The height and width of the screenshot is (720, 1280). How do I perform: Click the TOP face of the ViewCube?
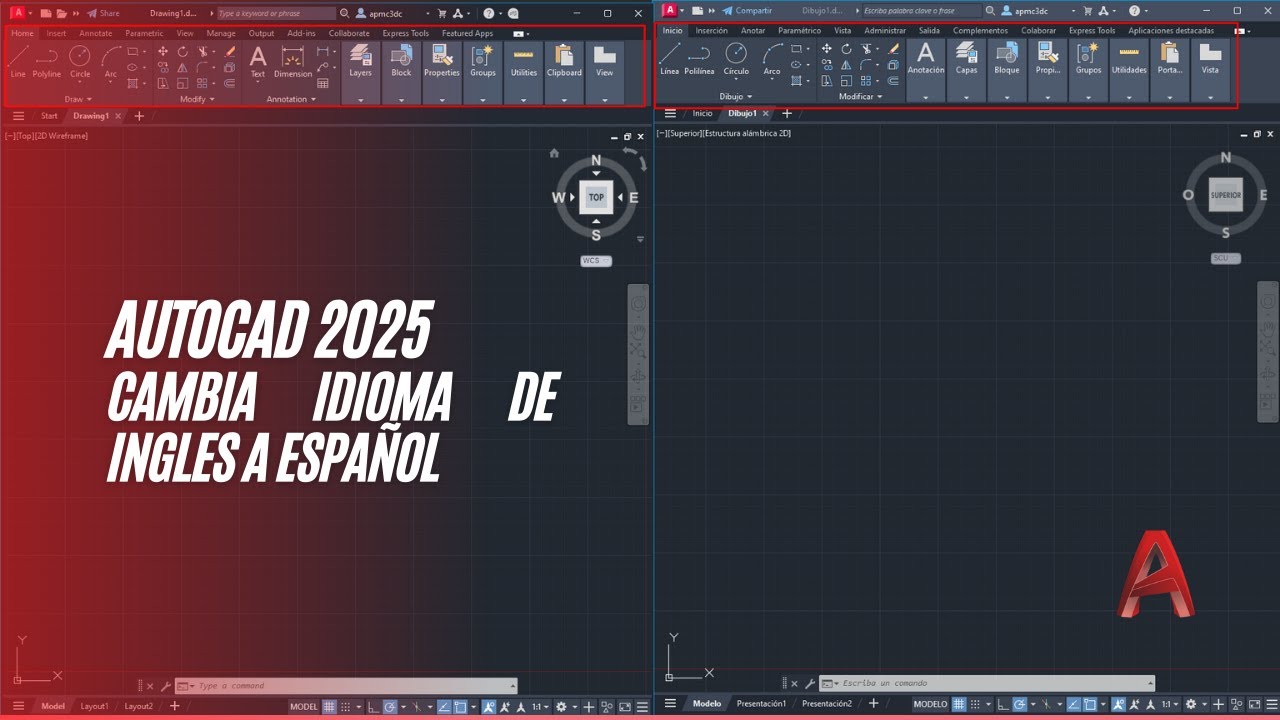[596, 197]
